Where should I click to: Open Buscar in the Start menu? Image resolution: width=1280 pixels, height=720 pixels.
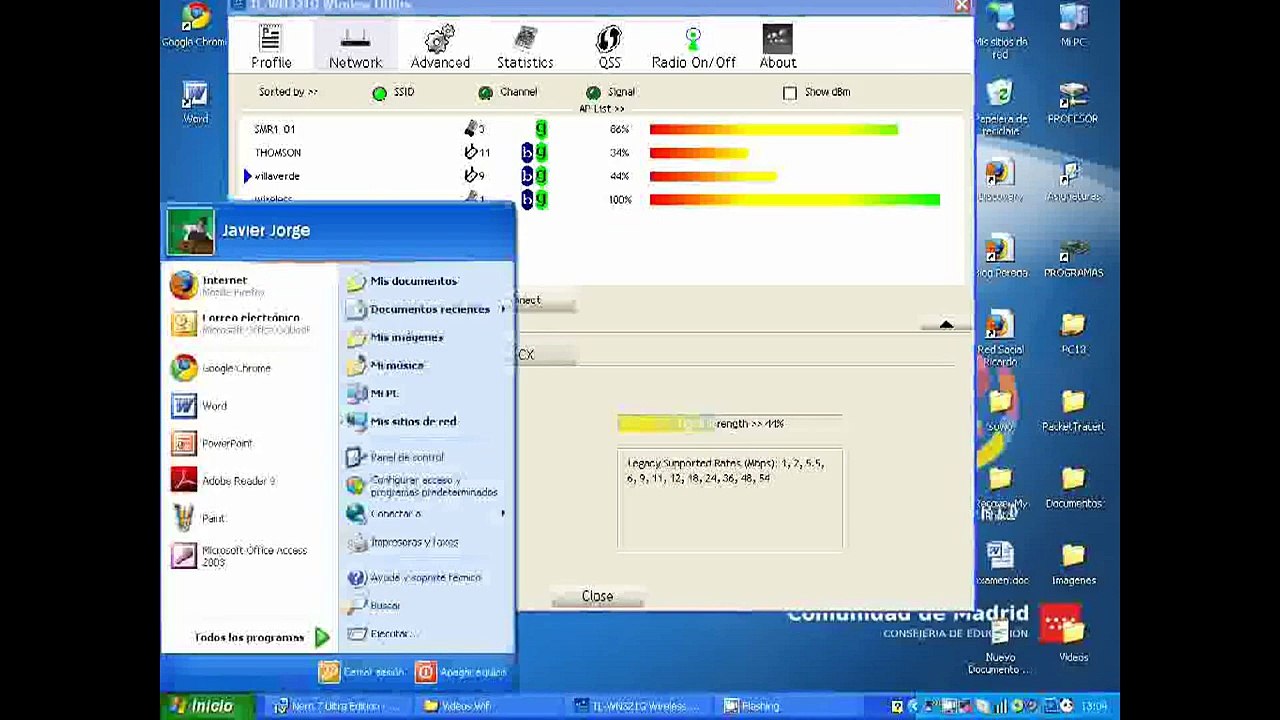(426, 605)
